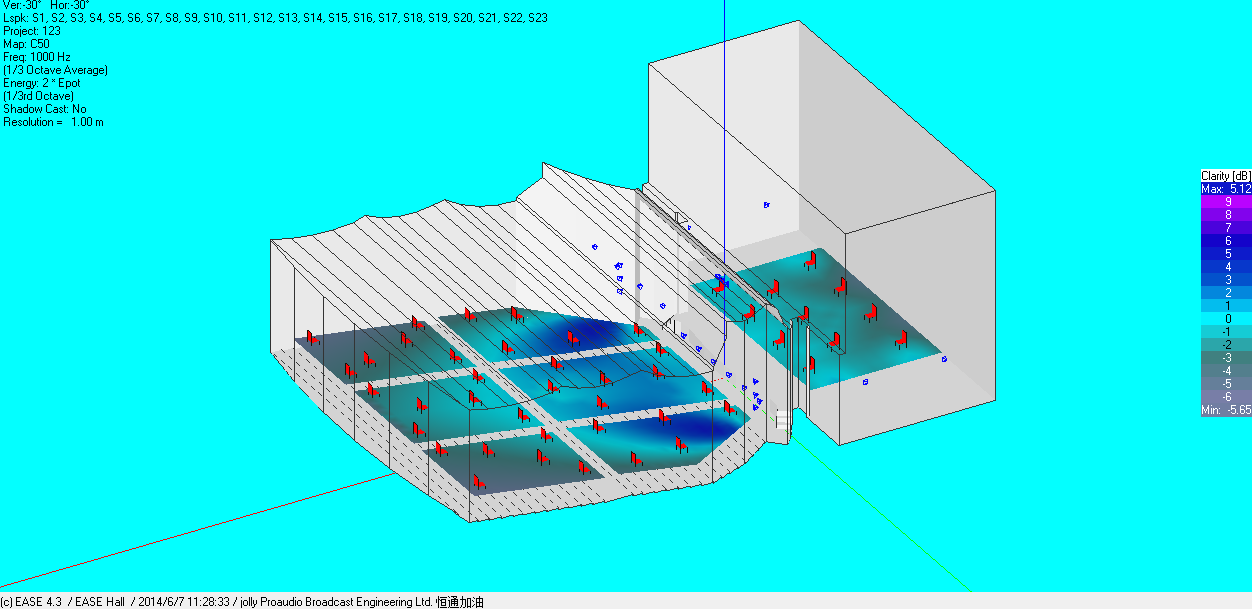
Task: Click the rightmost red chair on the stage
Action: [x=901, y=338]
